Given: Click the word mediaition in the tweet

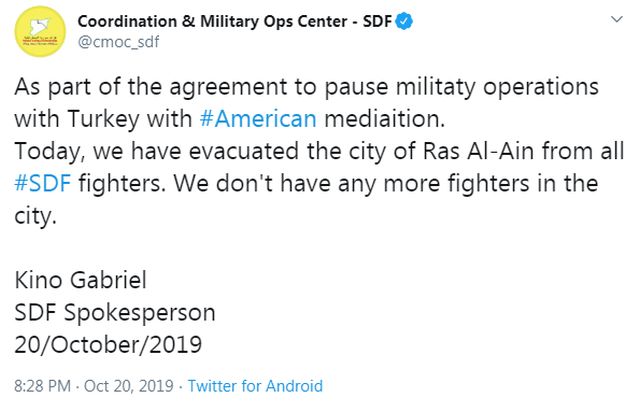Looking at the screenshot, I should pyautogui.click(x=386, y=118).
